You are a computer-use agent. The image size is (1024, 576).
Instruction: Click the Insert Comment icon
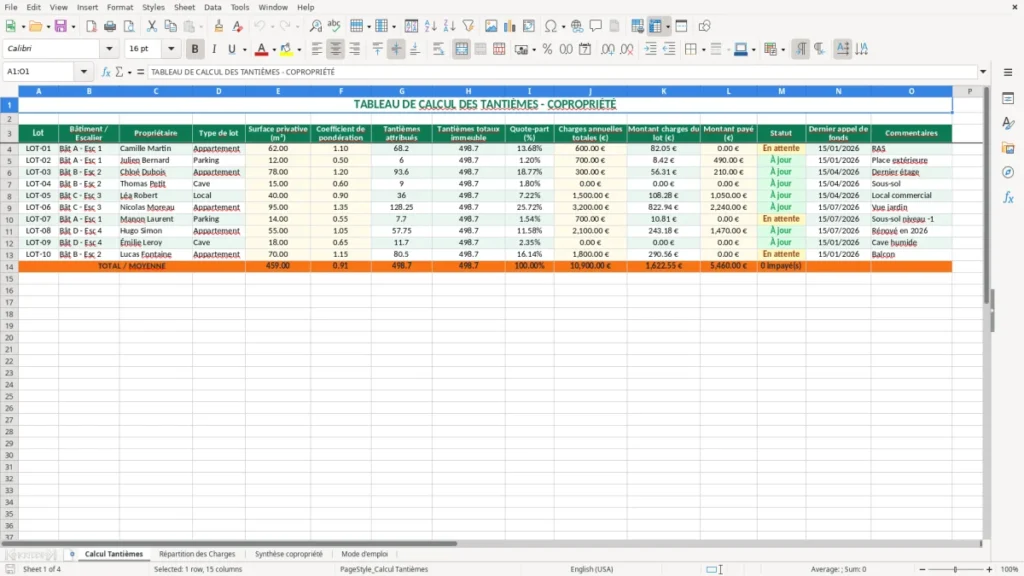(x=596, y=26)
